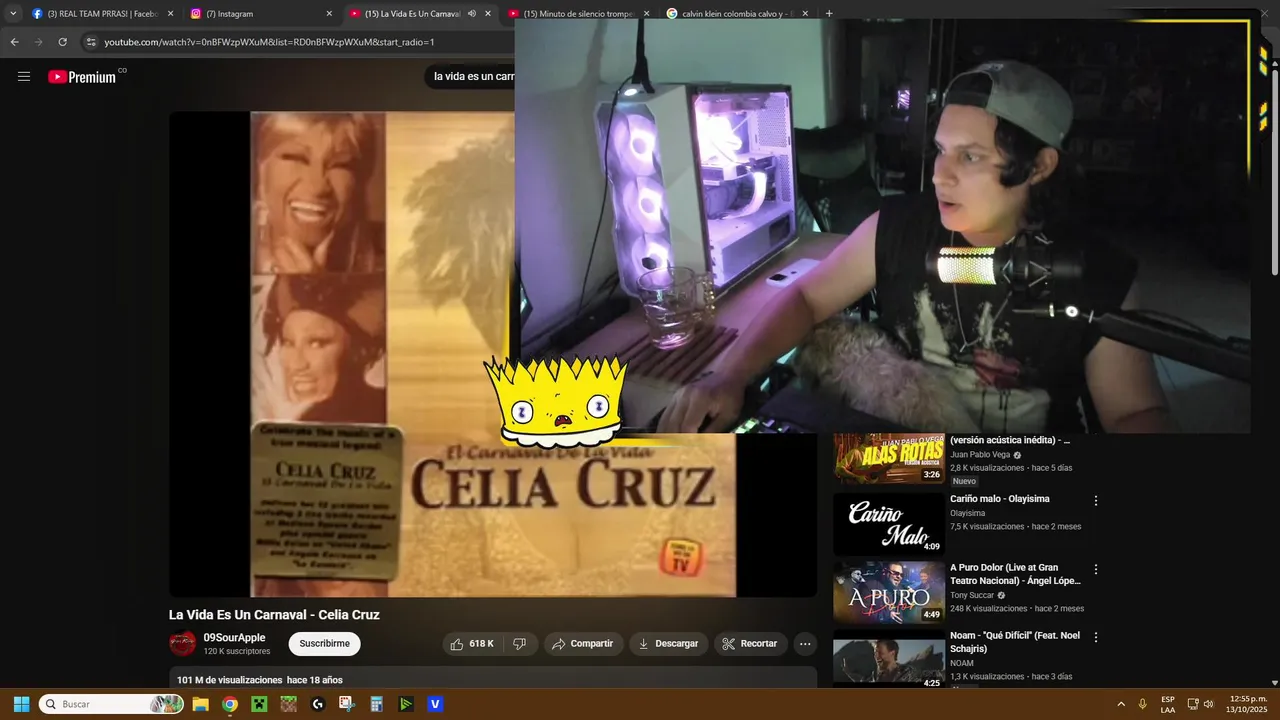Share the video with Compartir
This screenshot has height=720, width=1280.
(583, 644)
